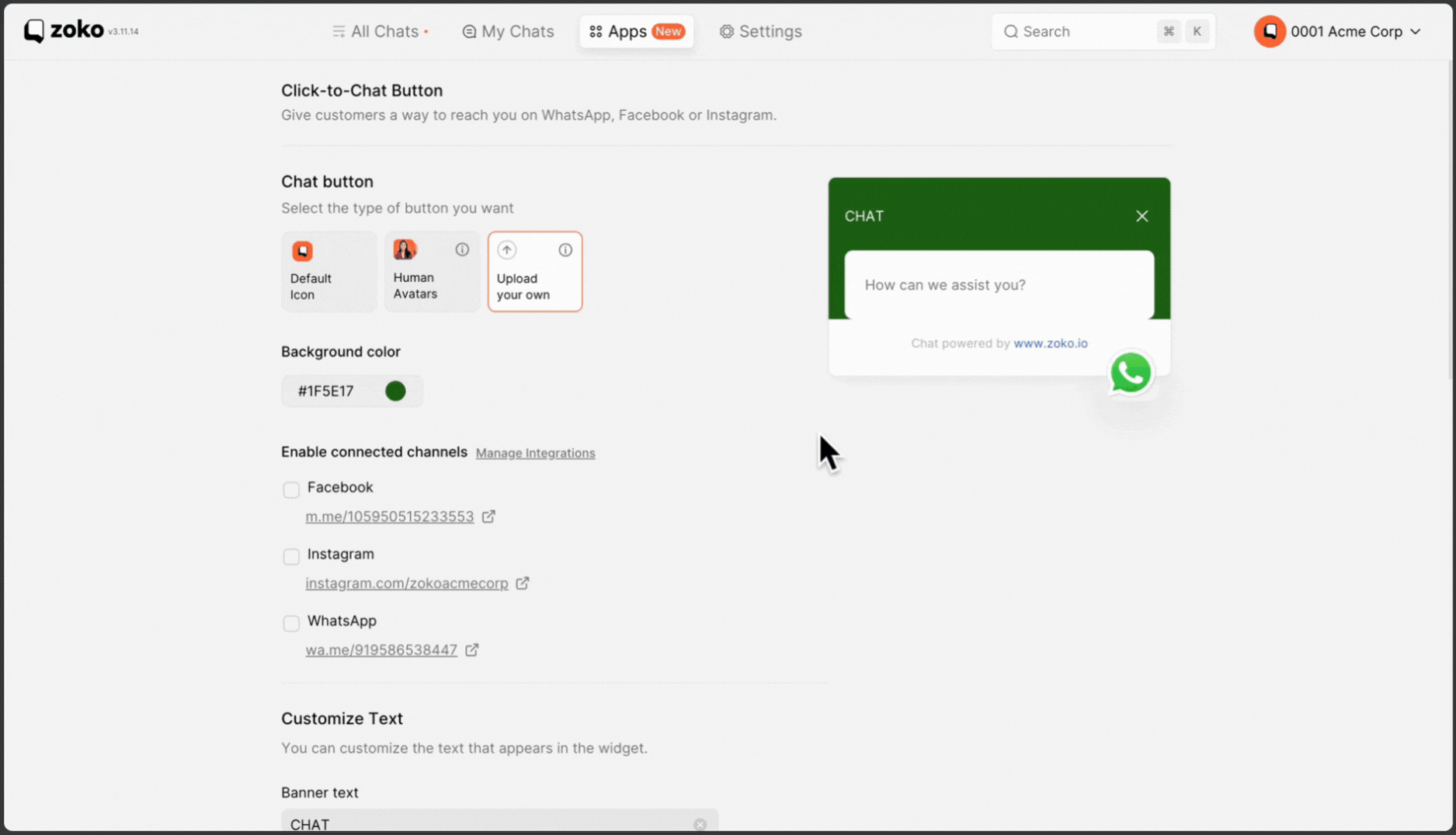
Task: Click the Settings gear icon
Action: coord(726,31)
